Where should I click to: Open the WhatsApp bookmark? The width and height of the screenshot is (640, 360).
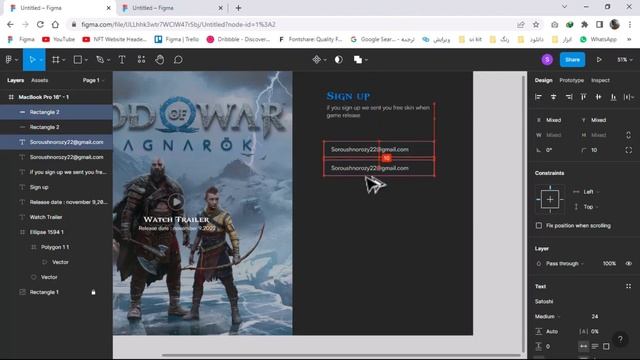click(x=598, y=39)
